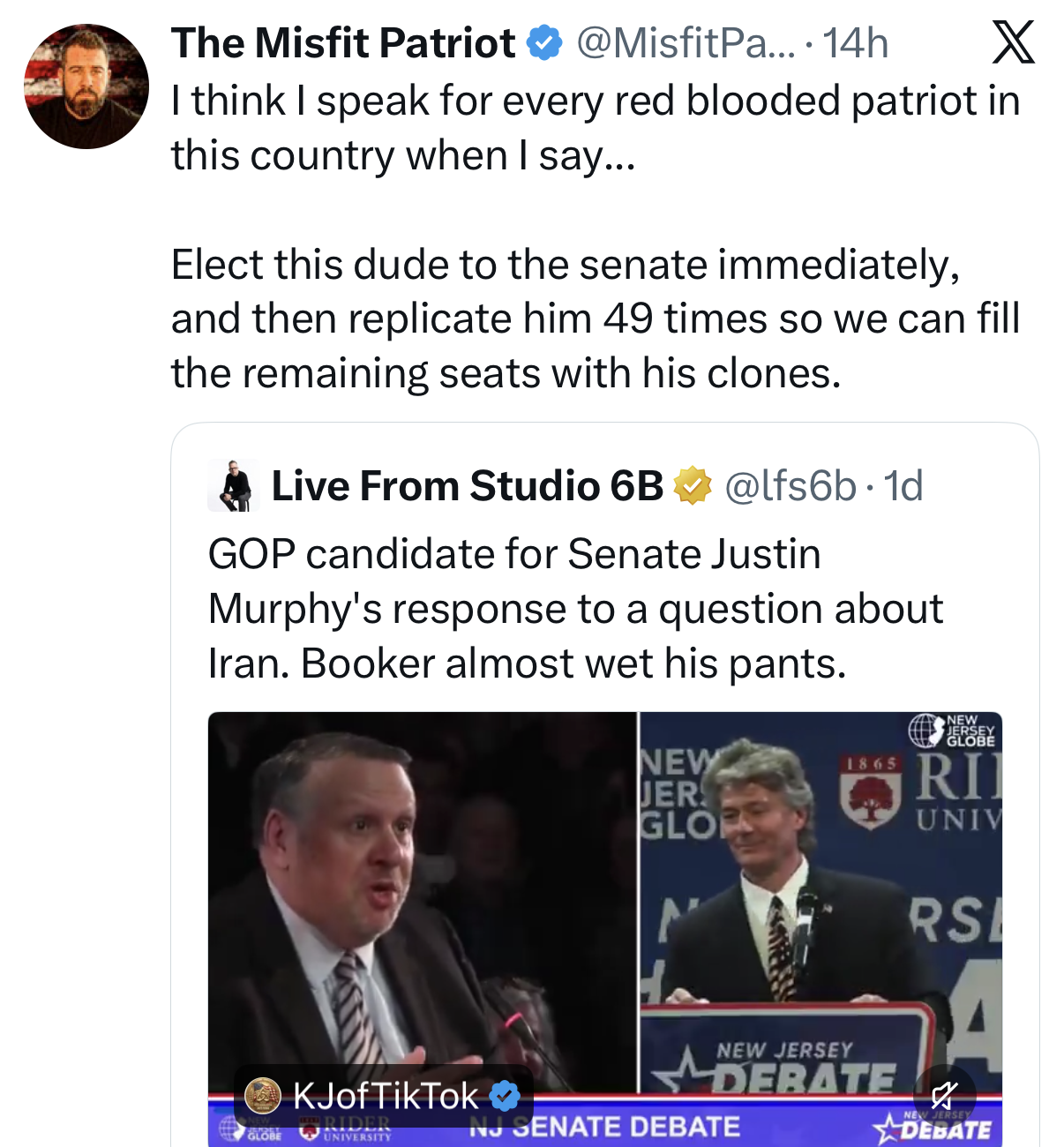Click Live From Studio 6B gold verified badge
Image resolution: width=1064 pixels, height=1147 pixels.
693,485
